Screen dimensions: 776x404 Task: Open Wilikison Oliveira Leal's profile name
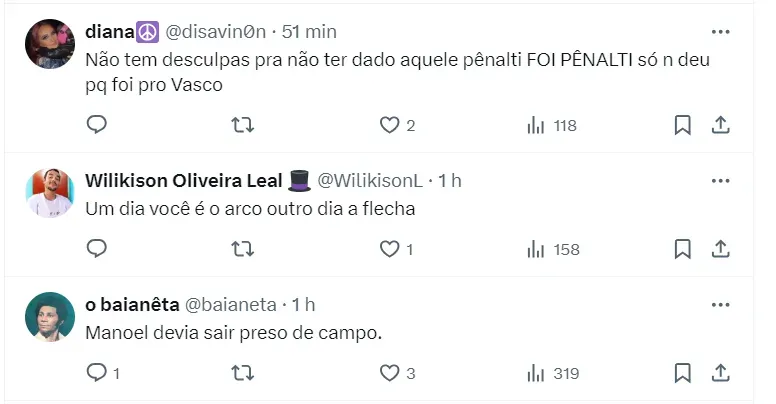point(185,180)
